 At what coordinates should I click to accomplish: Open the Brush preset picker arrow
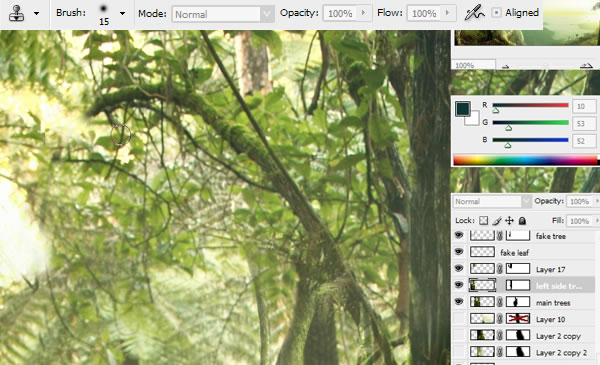click(x=122, y=13)
